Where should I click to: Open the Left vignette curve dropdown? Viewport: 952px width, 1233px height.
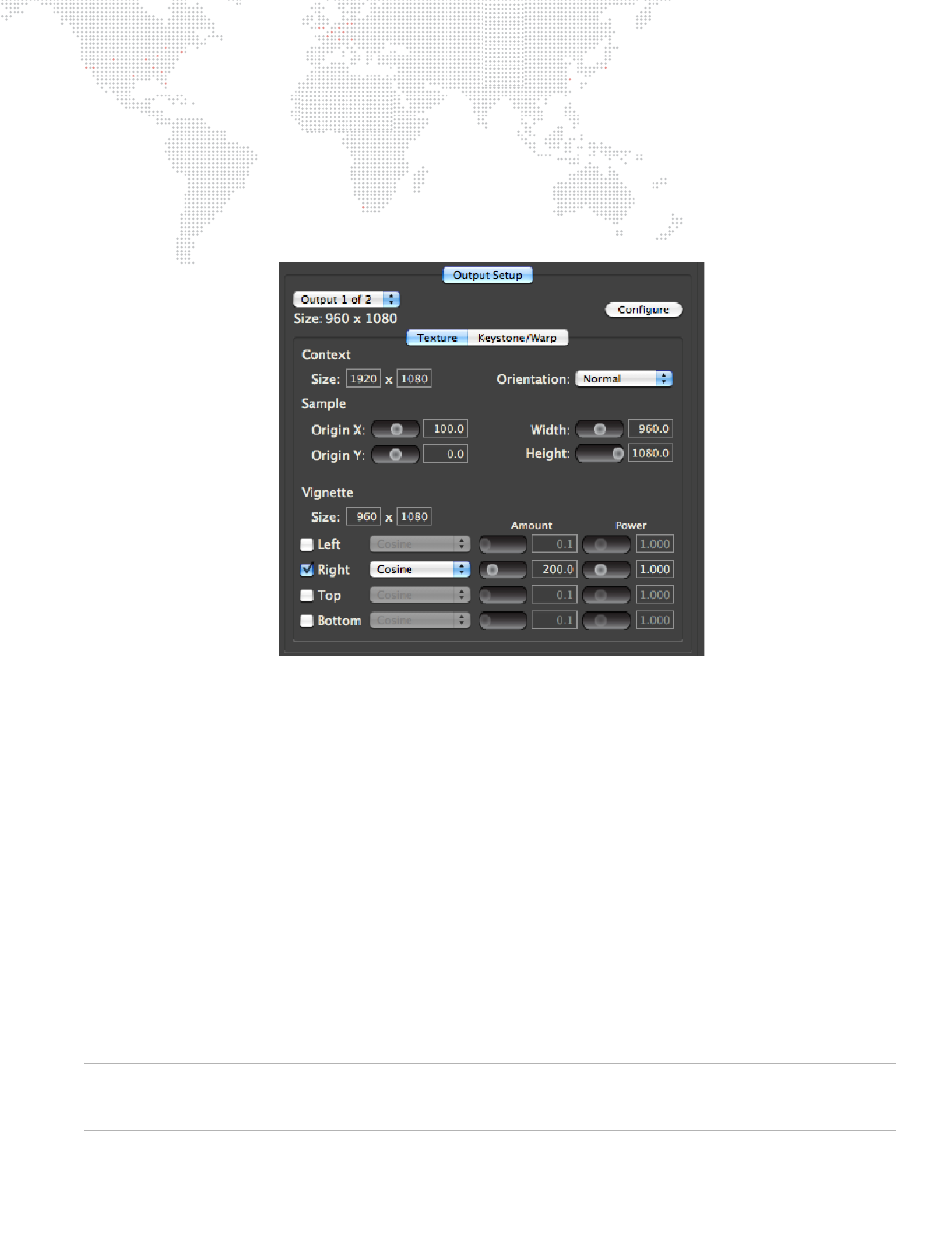click(x=420, y=544)
